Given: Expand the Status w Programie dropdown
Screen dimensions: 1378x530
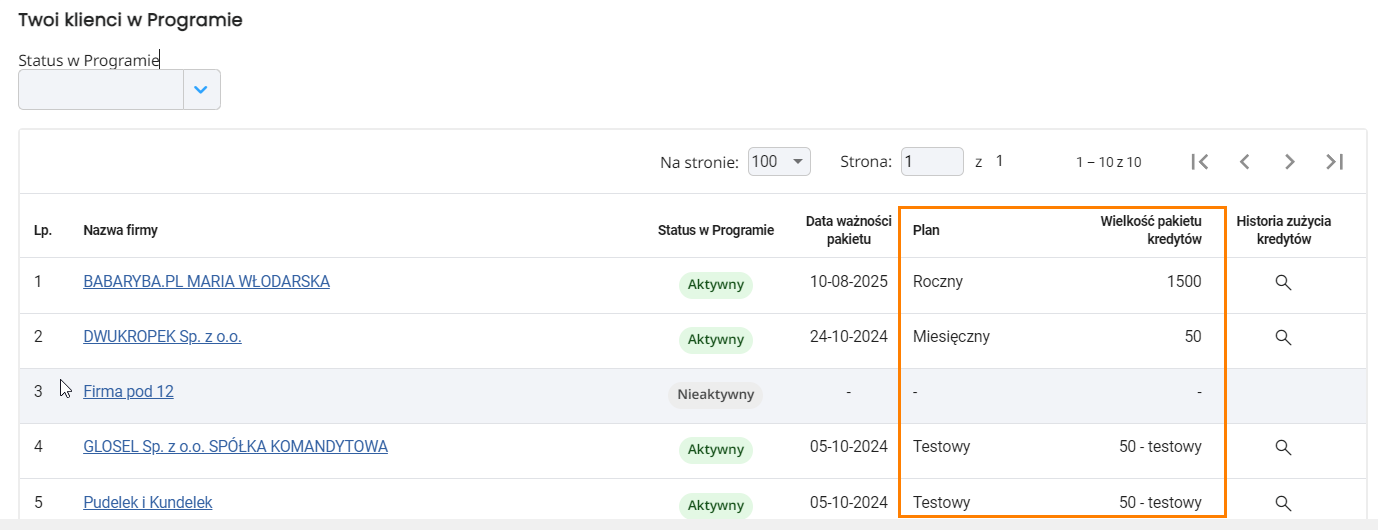Looking at the screenshot, I should 201,90.
